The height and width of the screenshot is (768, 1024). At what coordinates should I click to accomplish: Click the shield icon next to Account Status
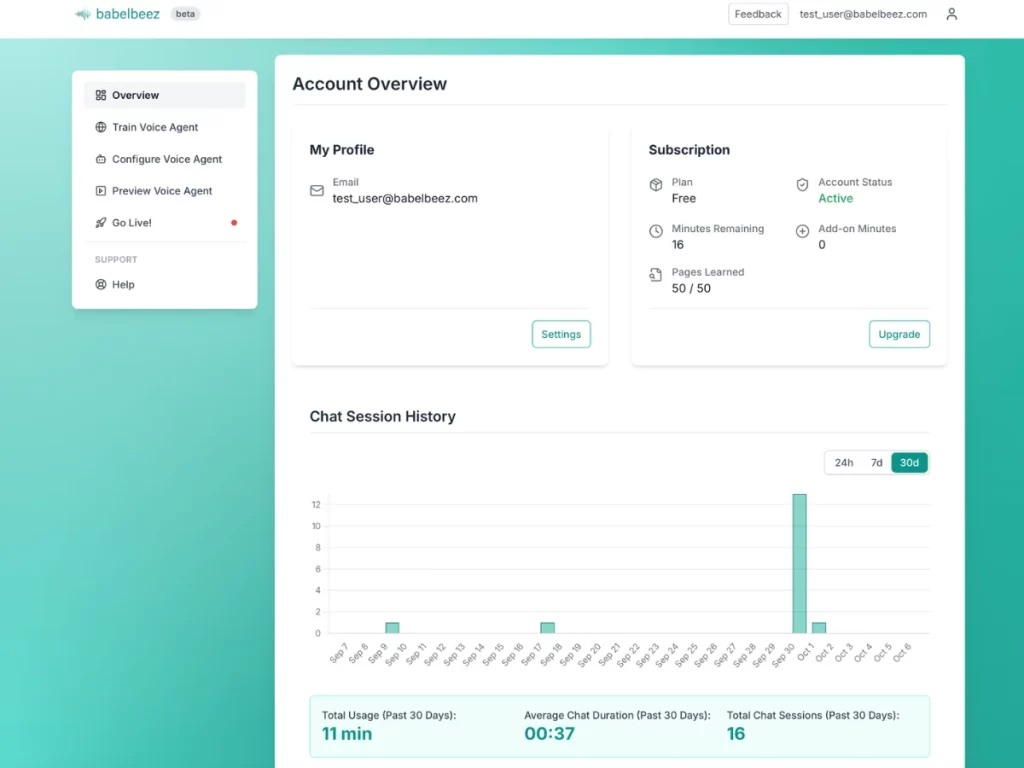point(803,185)
